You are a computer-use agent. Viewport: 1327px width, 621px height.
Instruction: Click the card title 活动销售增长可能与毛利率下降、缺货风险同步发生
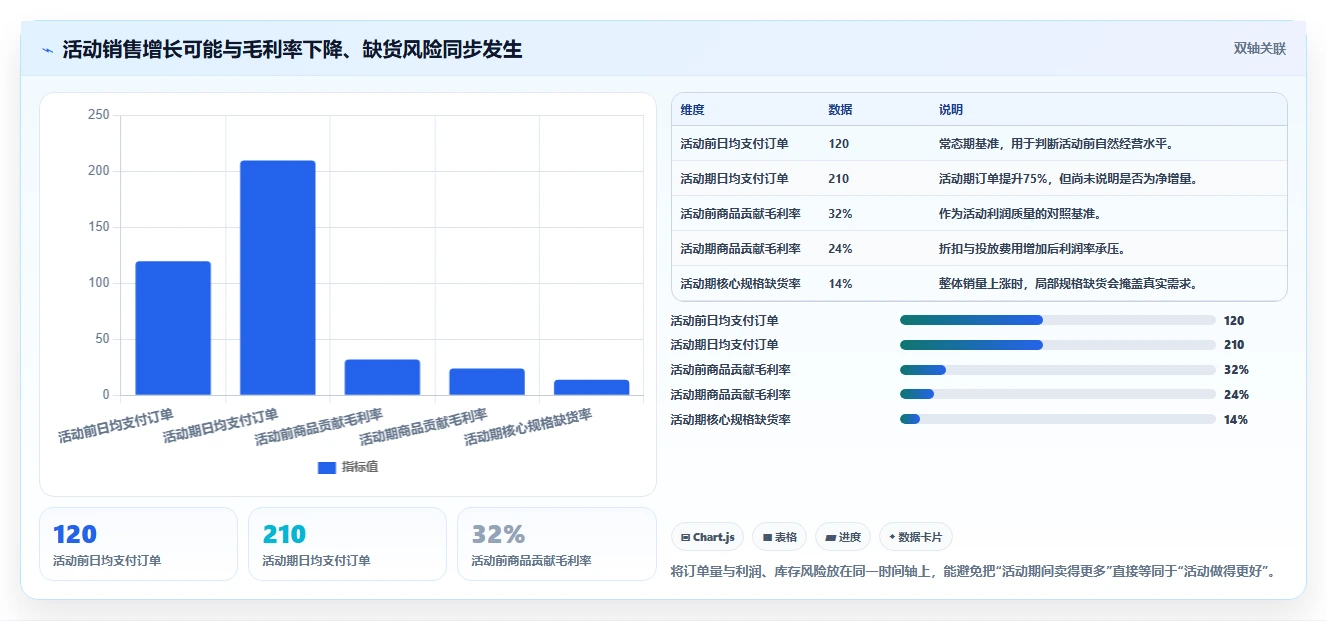[x=292, y=50]
